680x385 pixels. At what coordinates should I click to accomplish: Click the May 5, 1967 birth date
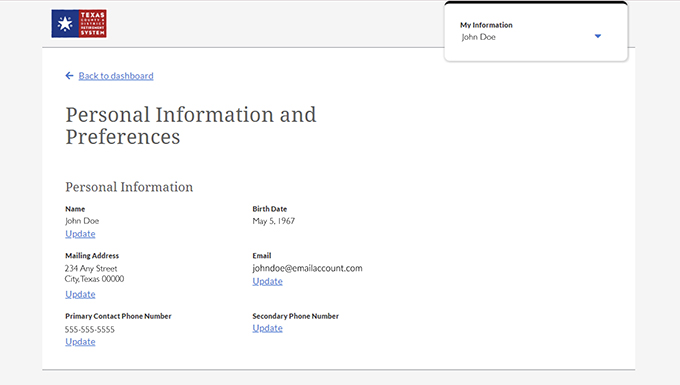coord(274,221)
